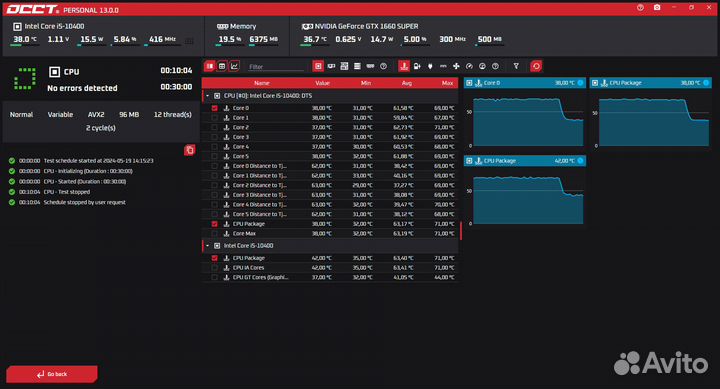Click the AVX2 instruction set label
Viewport: 720px width, 389px height.
(96, 114)
